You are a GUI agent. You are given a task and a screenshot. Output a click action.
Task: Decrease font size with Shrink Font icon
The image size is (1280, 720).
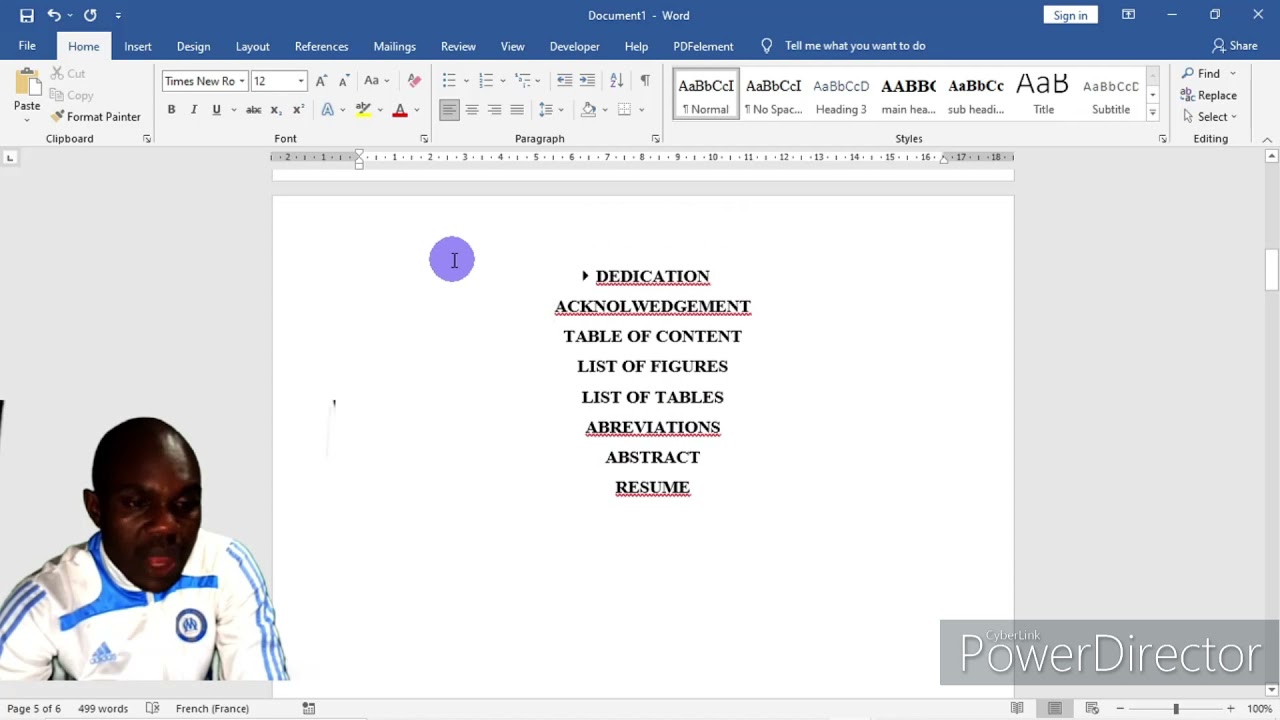tap(343, 81)
